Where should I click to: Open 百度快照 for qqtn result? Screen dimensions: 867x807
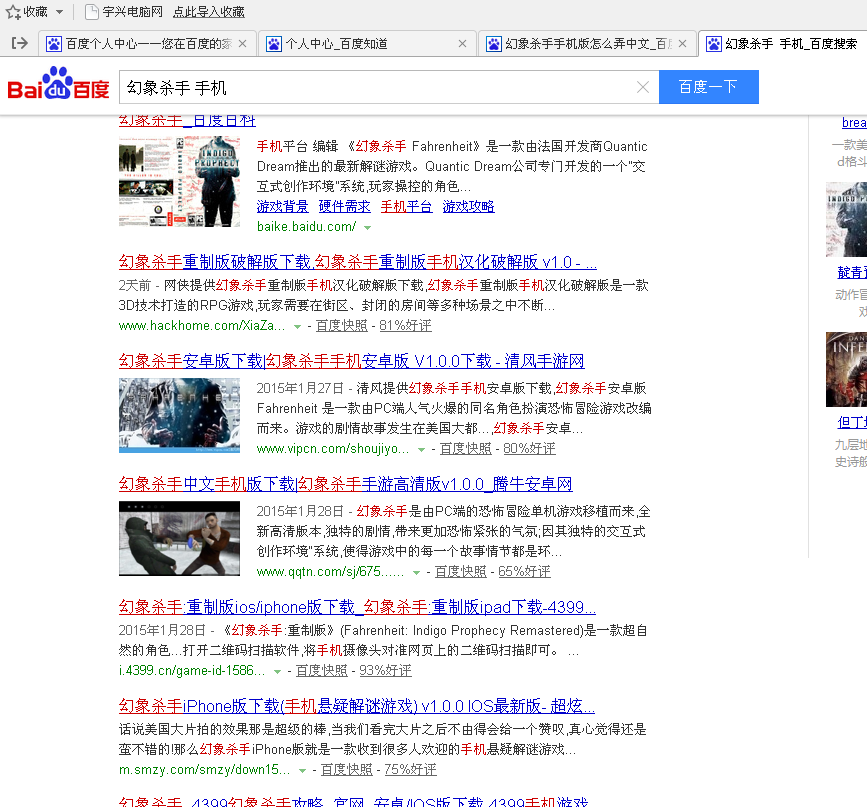pyautogui.click(x=461, y=571)
